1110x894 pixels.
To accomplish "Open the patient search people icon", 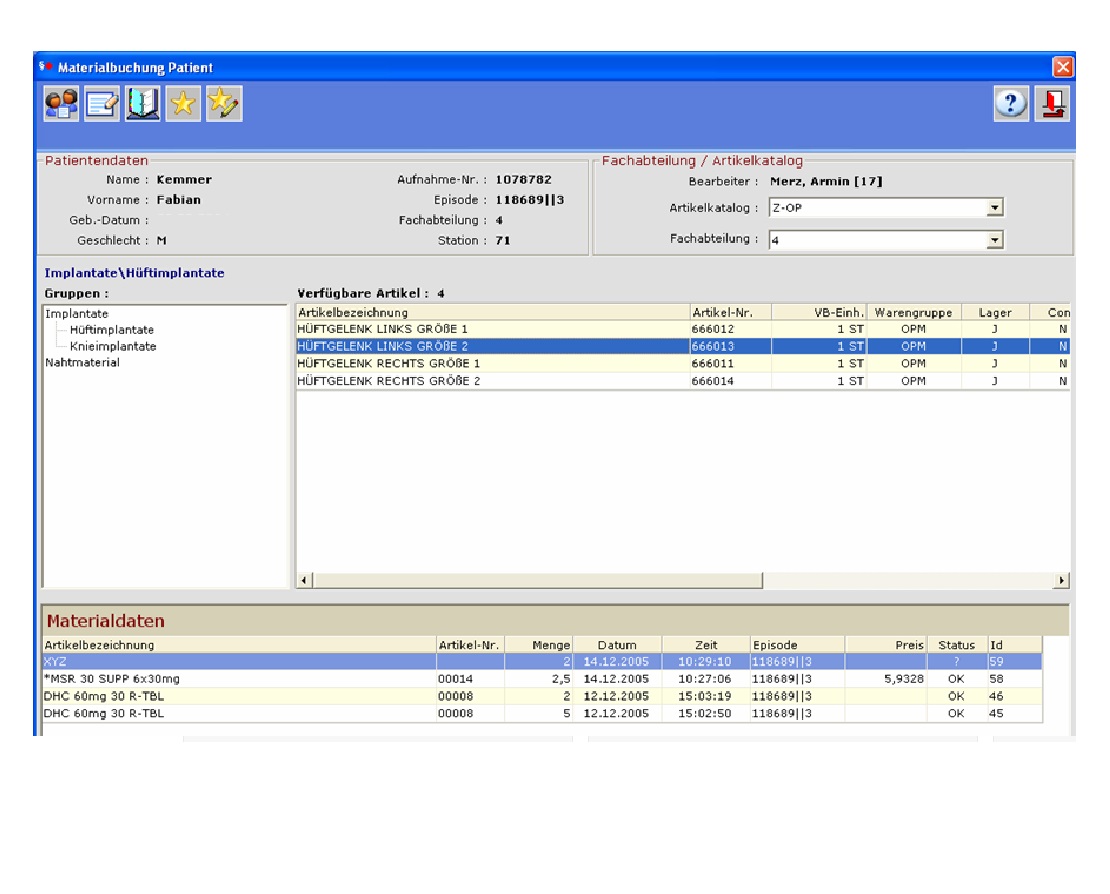I will (x=62, y=104).
